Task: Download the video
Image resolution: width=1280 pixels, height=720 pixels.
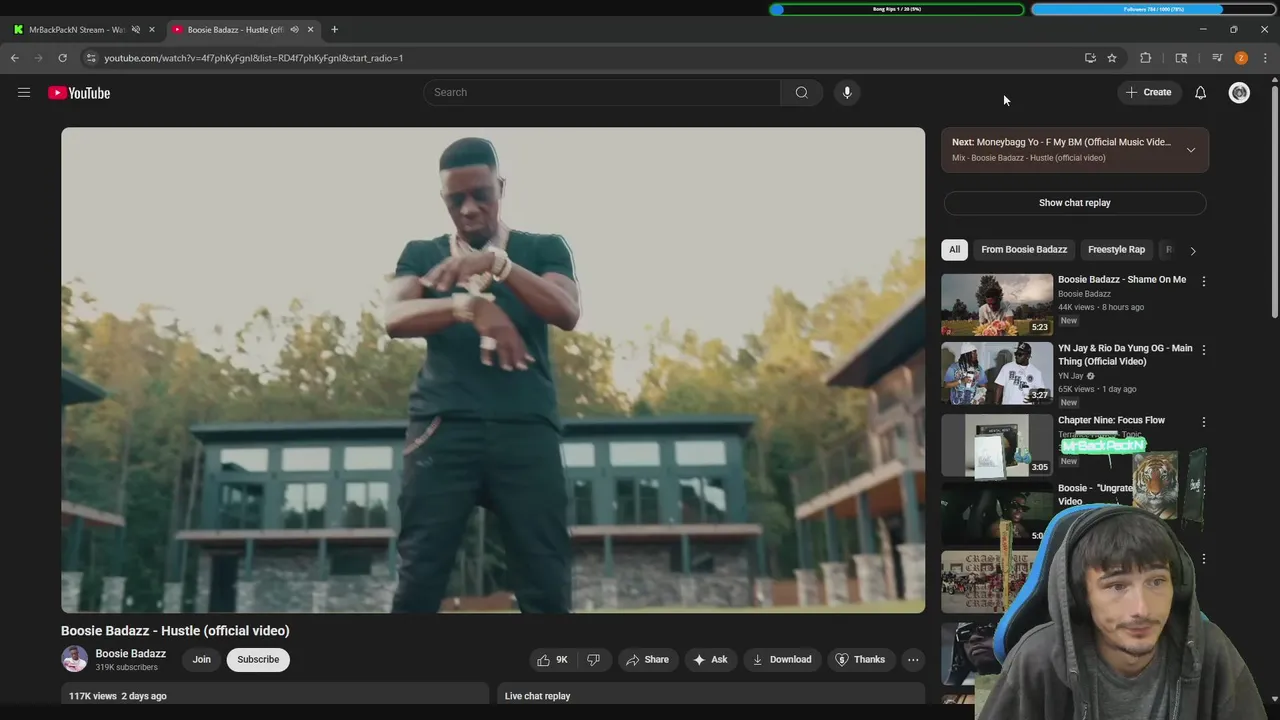Action: pyautogui.click(x=782, y=659)
